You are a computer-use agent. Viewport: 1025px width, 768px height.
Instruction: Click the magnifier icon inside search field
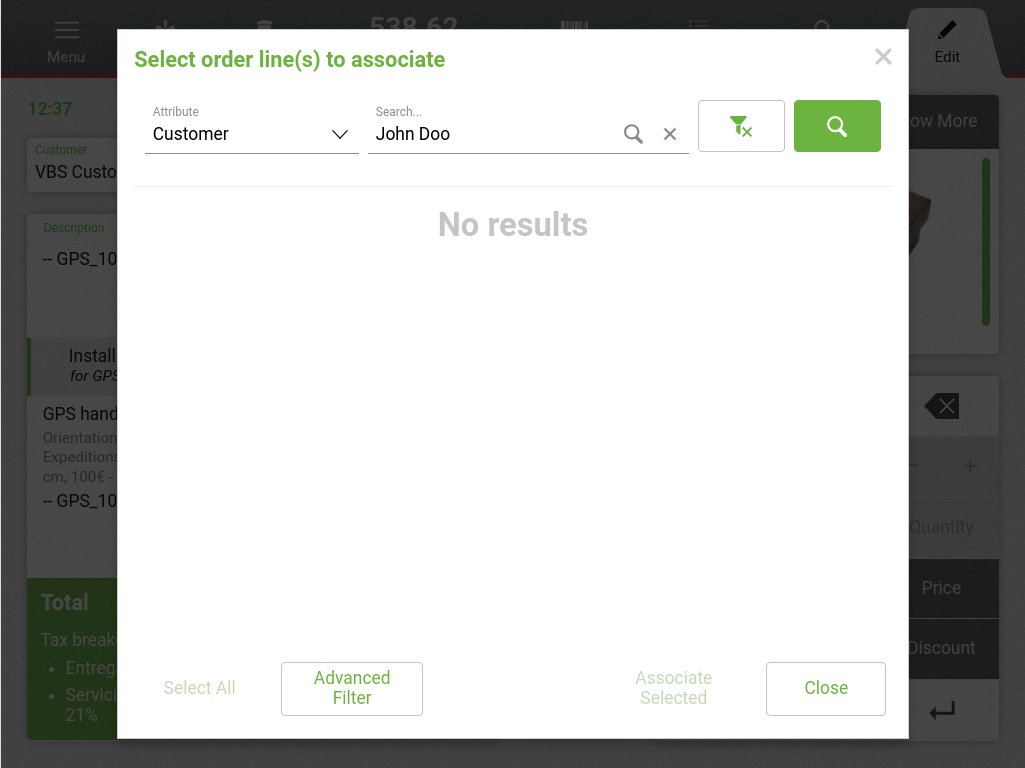coord(633,134)
